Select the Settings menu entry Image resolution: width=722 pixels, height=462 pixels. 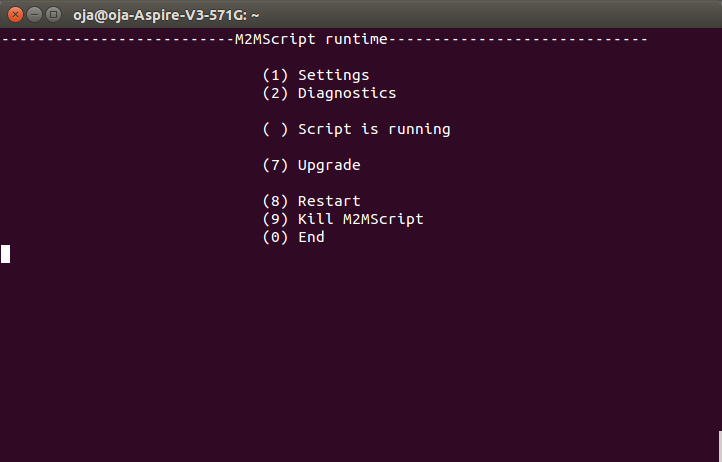pos(333,75)
